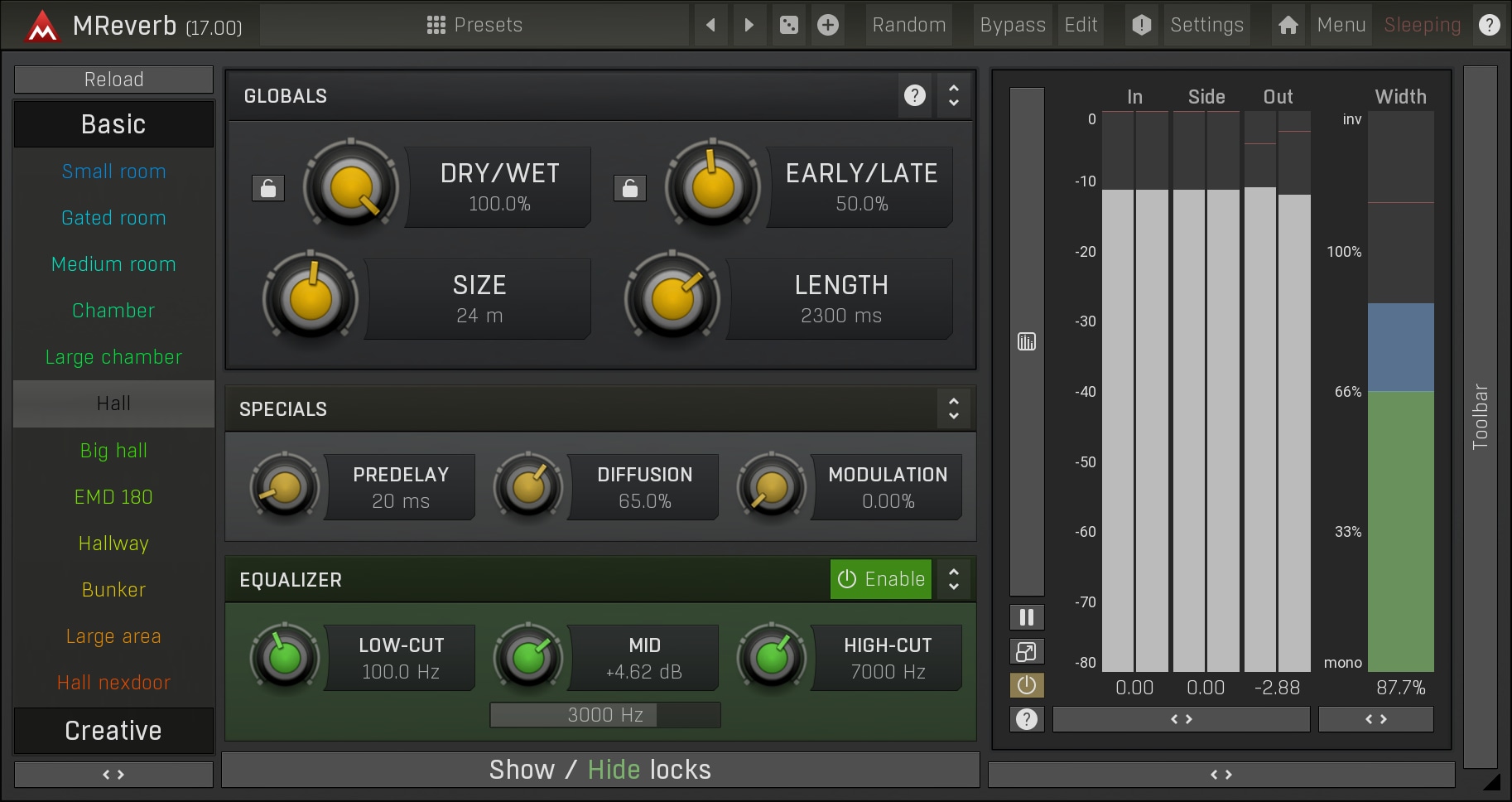This screenshot has height=802, width=1512.
Task: Go to previous preset arrow
Action: pyautogui.click(x=710, y=25)
